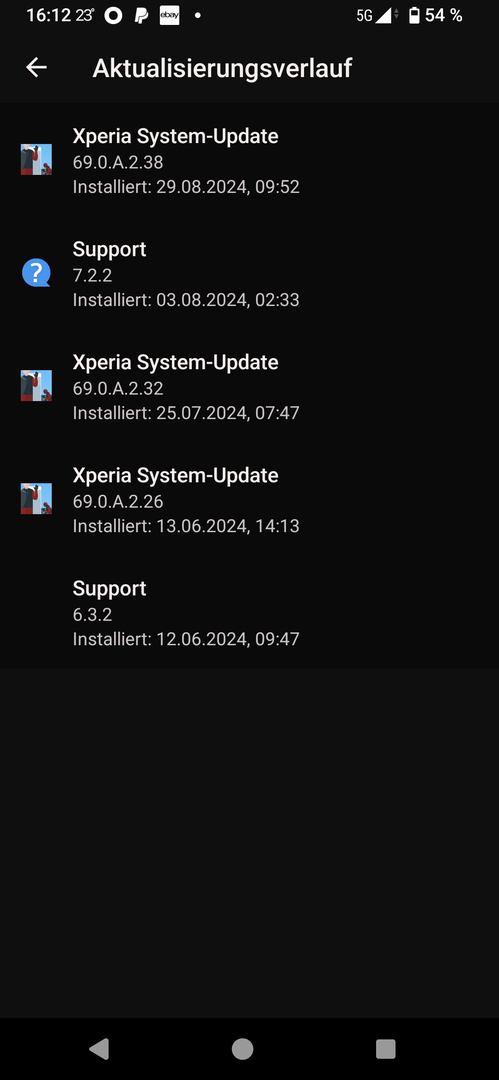Screen dimensions: 499x1080
Task: Tap the eBay notification icon in status bar
Action: 170,16
